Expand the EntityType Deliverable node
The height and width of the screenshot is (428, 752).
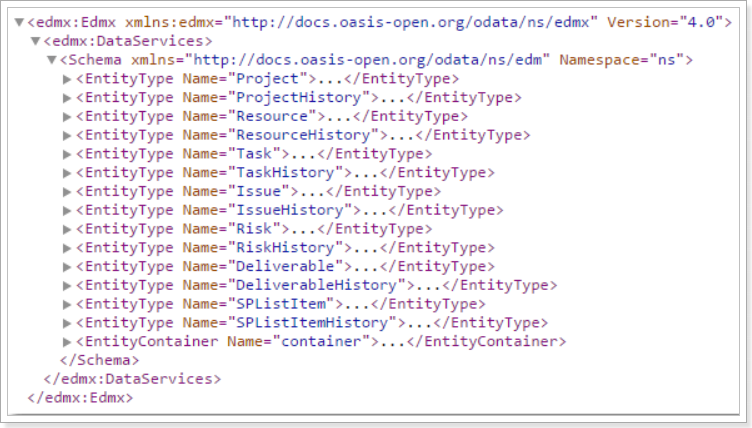pos(67,266)
